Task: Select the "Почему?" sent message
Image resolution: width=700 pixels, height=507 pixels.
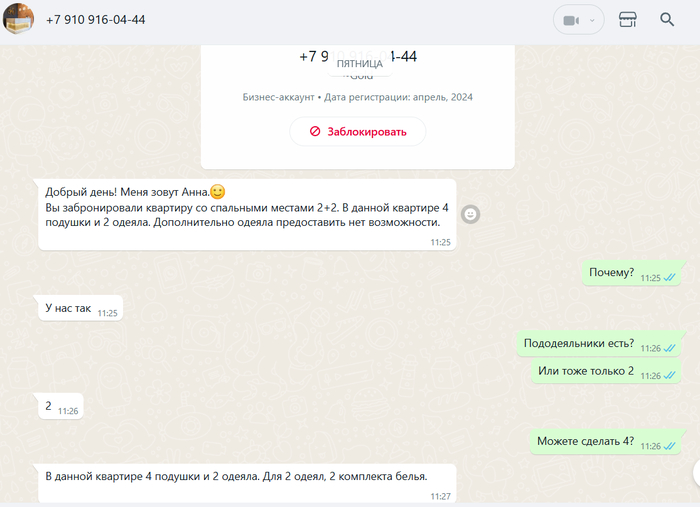Action: pyautogui.click(x=611, y=272)
